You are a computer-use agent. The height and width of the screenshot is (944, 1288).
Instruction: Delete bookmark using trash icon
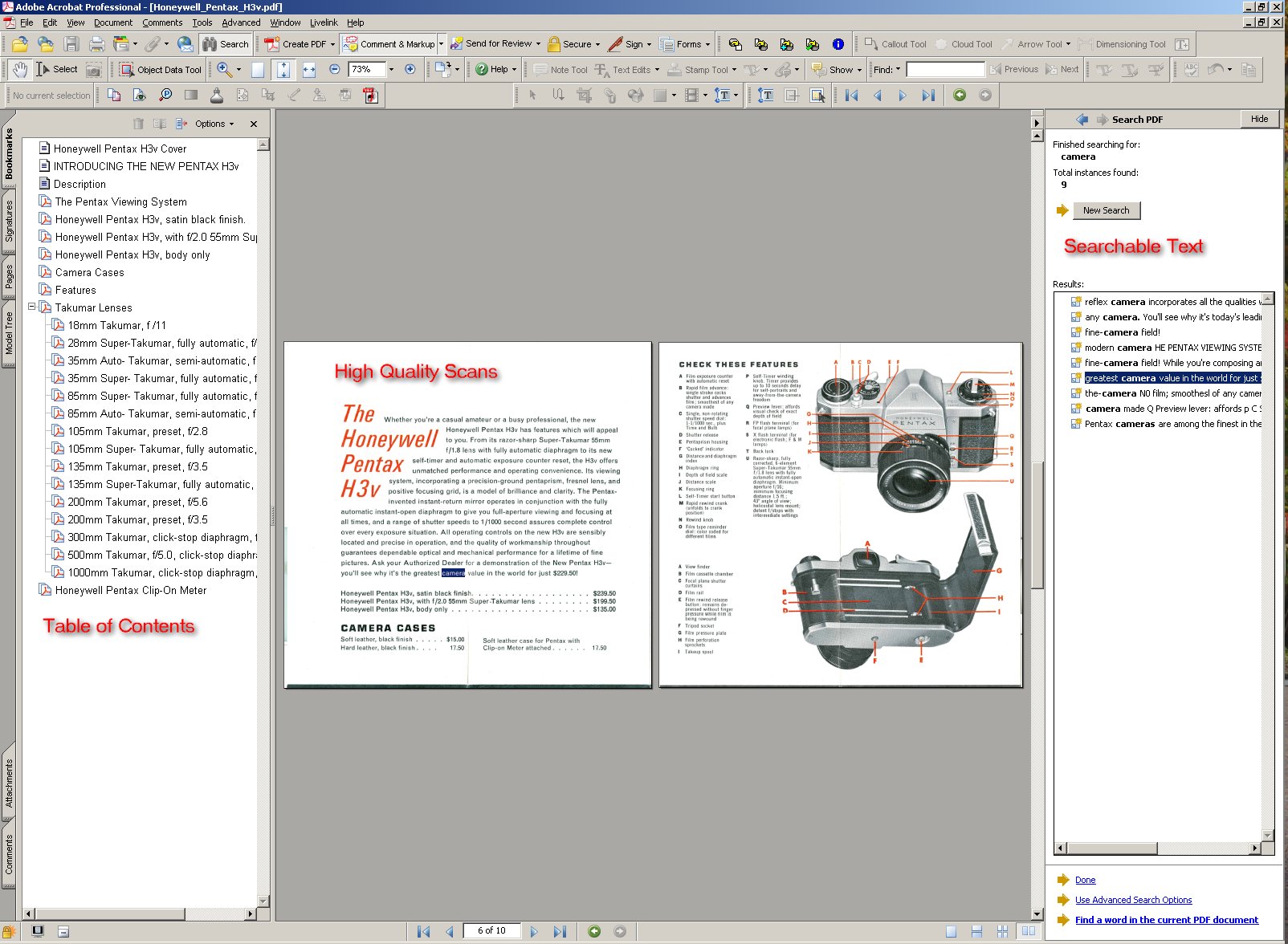click(138, 124)
